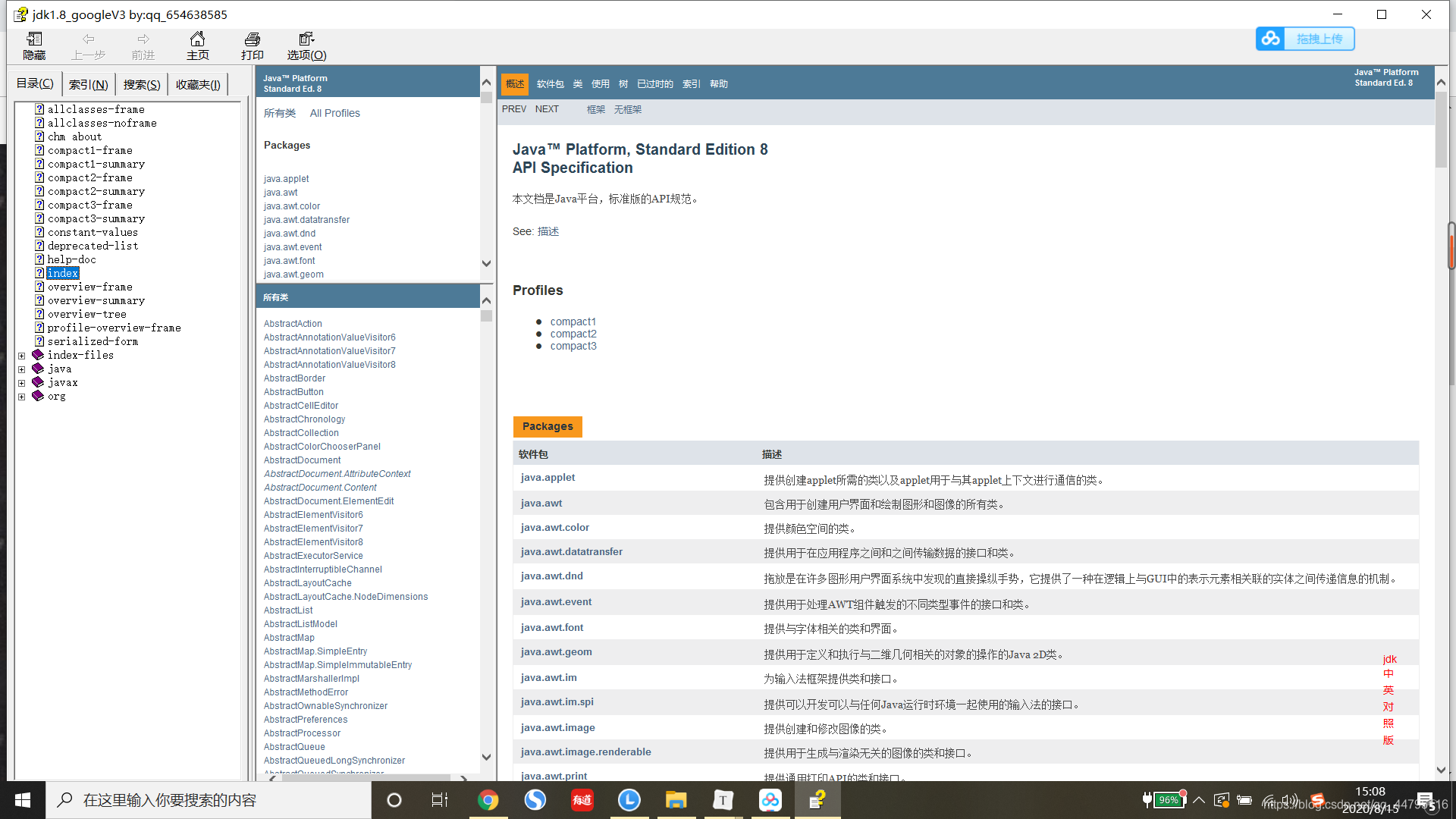Switch to the 搜索(S) search tab
Image resolution: width=1456 pixels, height=819 pixels.
pos(140,83)
